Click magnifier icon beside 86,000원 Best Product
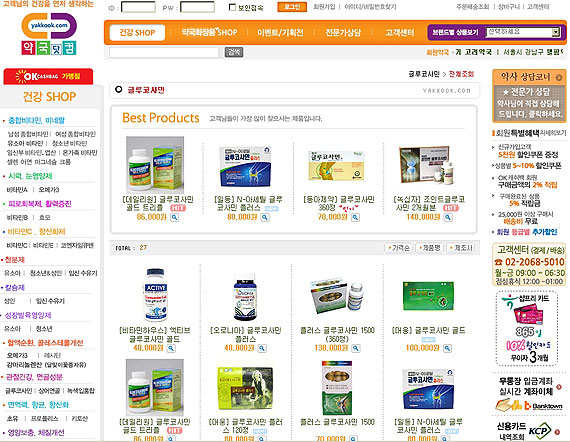 [x=174, y=217]
